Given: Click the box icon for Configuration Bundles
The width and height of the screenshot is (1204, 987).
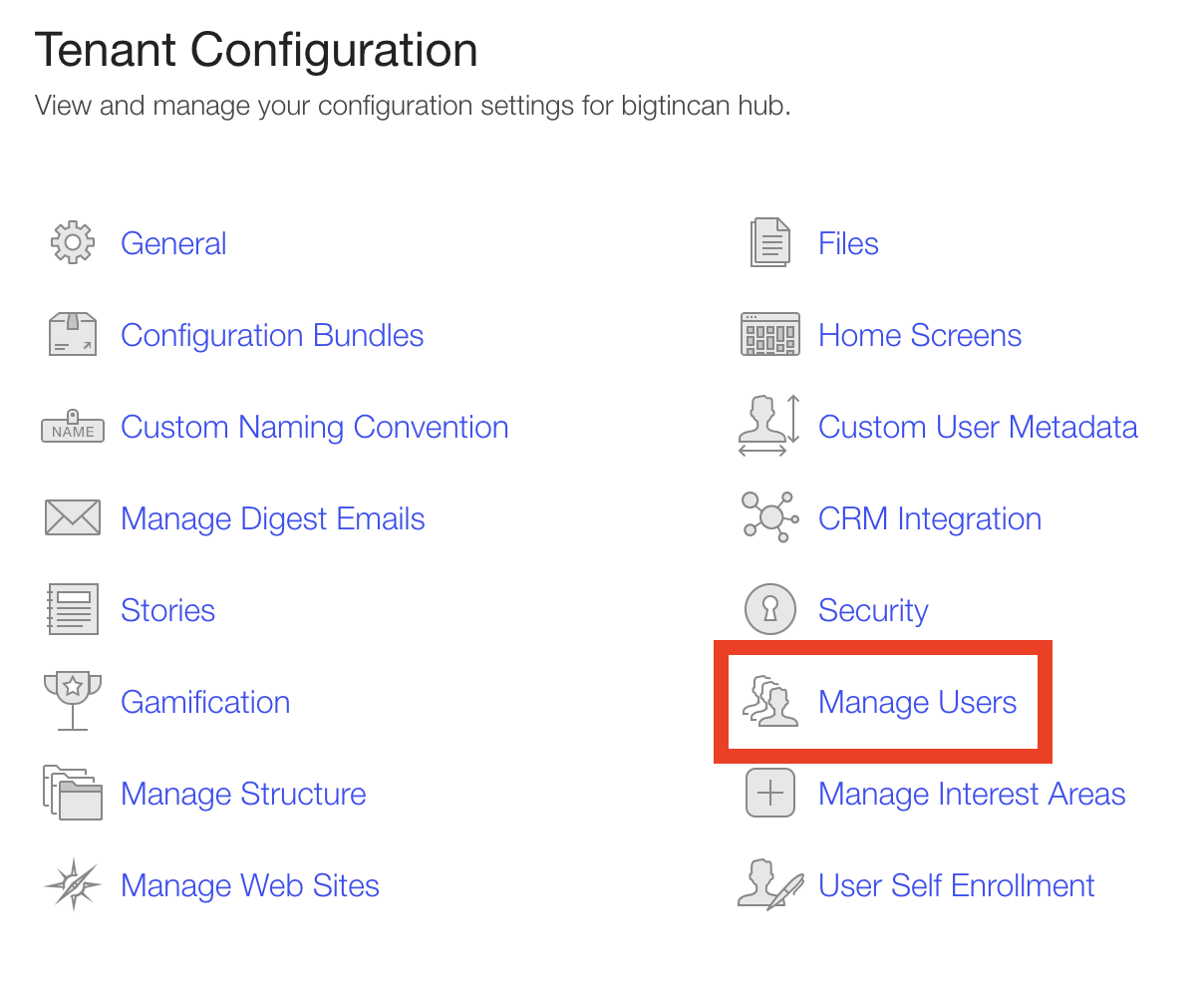Looking at the screenshot, I should (73, 335).
